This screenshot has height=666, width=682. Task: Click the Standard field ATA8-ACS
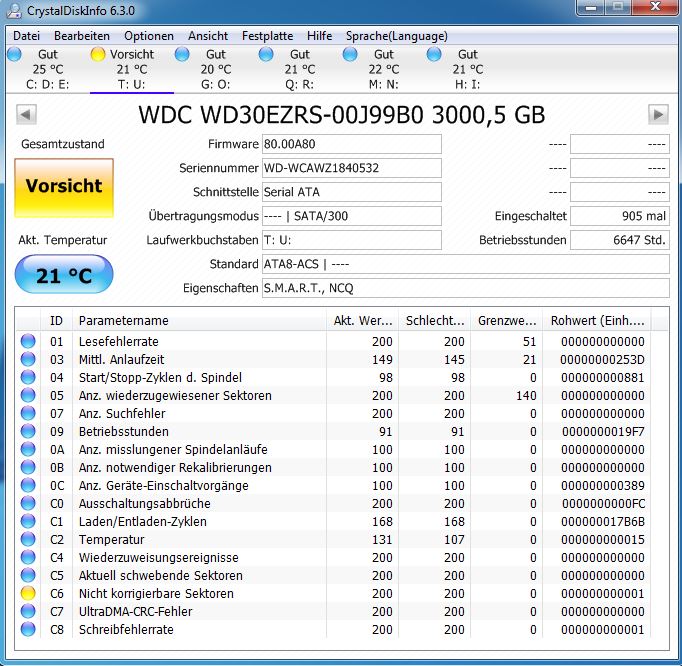click(x=465, y=264)
